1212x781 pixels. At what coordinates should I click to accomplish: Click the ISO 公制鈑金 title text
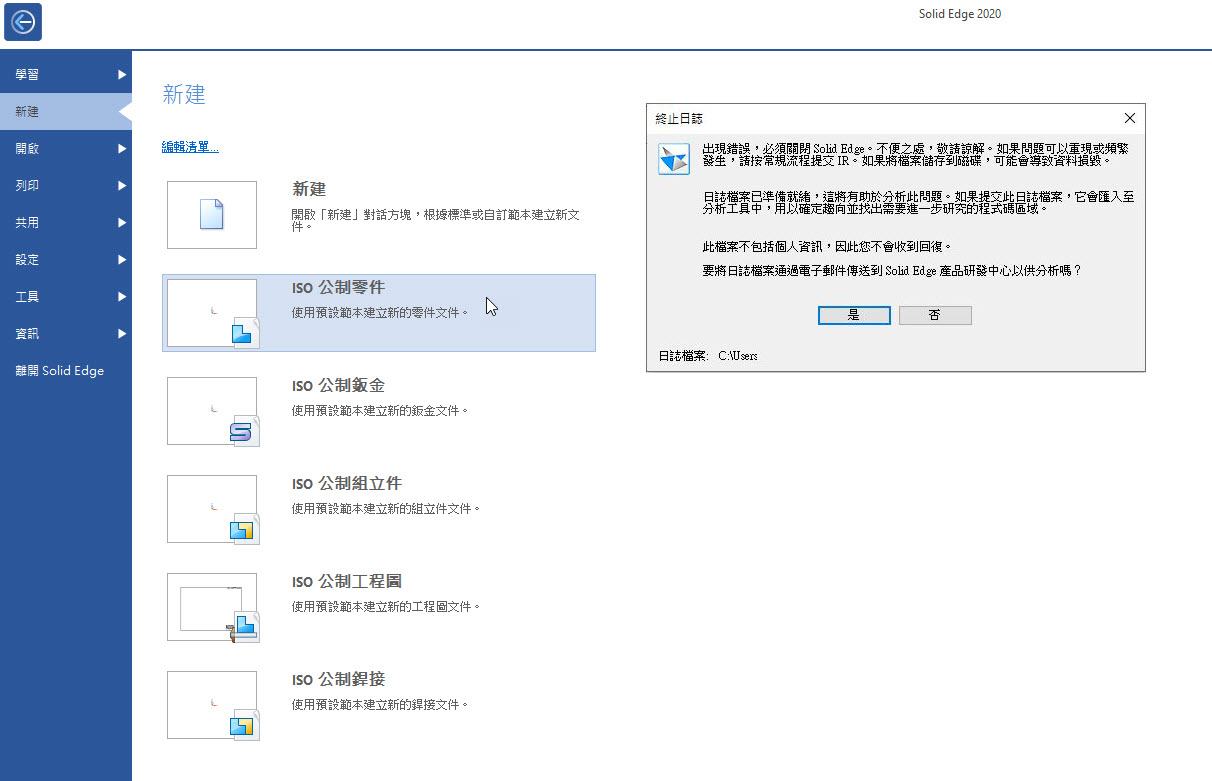coord(338,386)
